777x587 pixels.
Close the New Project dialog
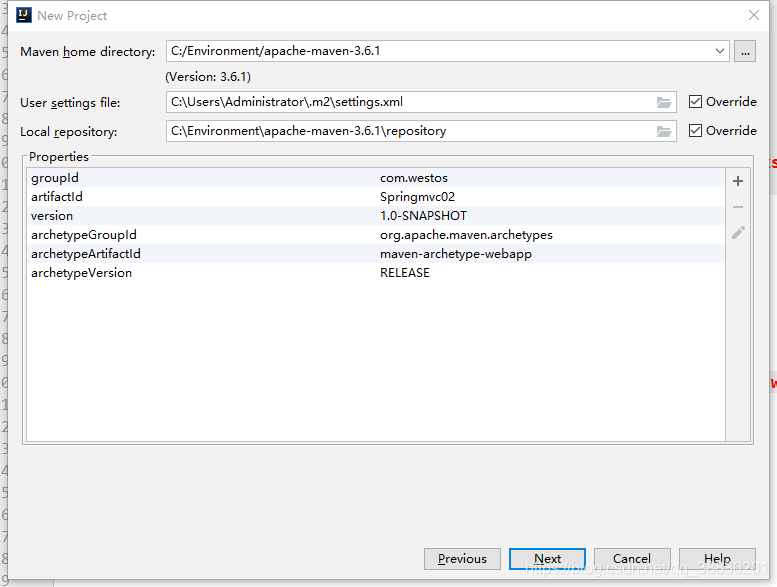point(754,15)
